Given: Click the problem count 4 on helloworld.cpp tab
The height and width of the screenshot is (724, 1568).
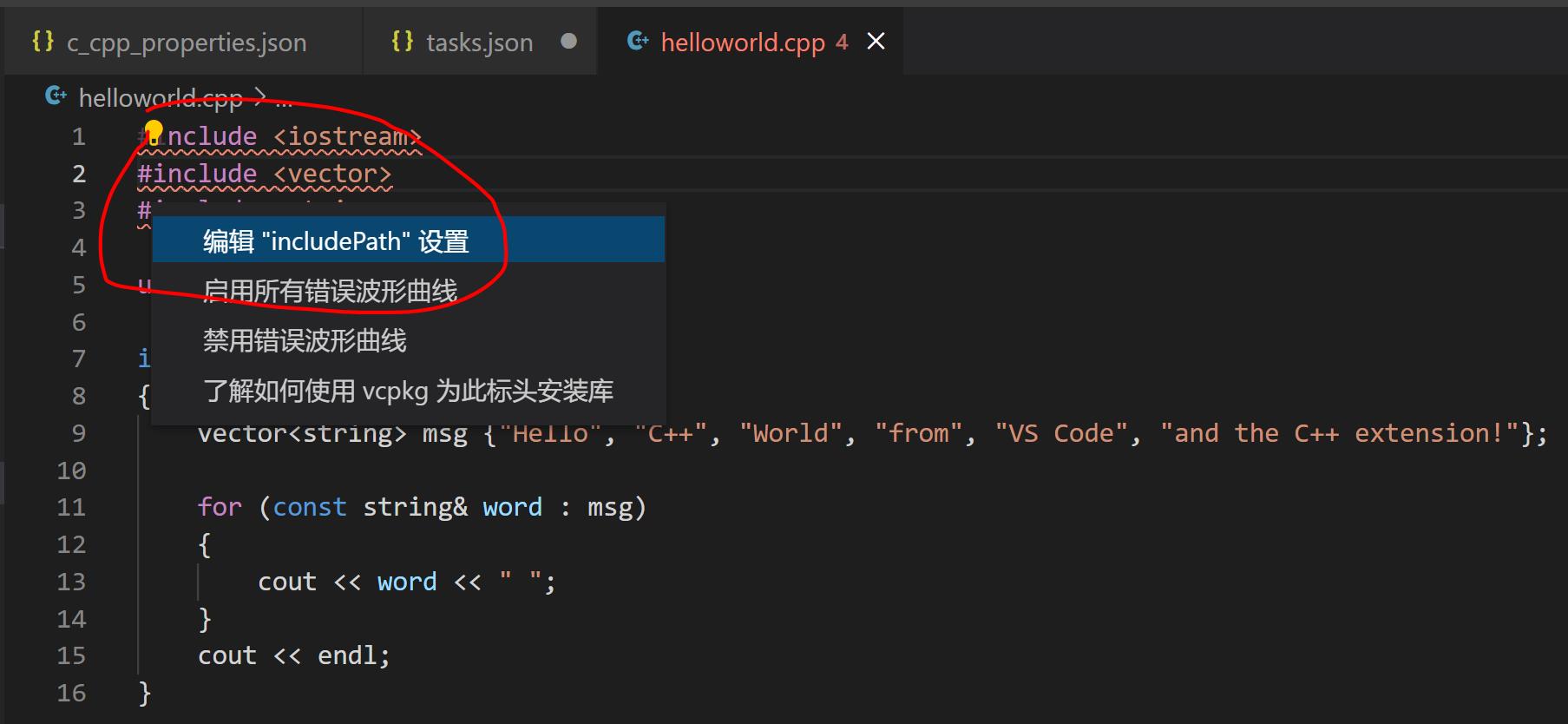Looking at the screenshot, I should point(842,43).
